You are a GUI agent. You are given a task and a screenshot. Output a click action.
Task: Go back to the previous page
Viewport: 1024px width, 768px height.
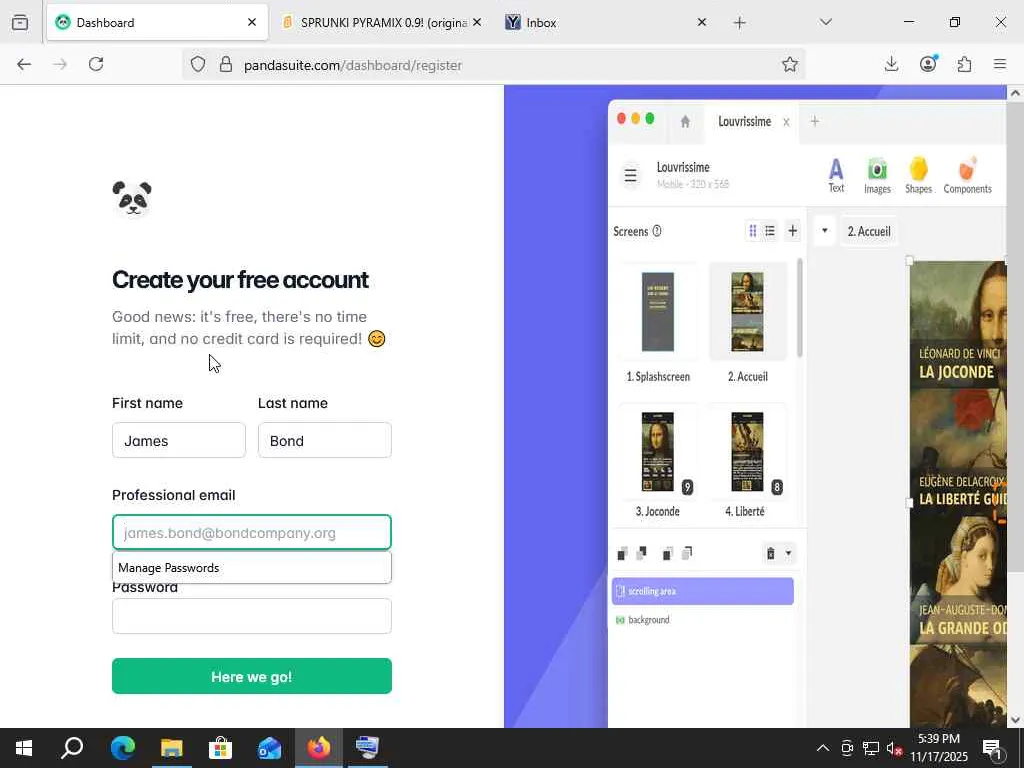click(24, 64)
